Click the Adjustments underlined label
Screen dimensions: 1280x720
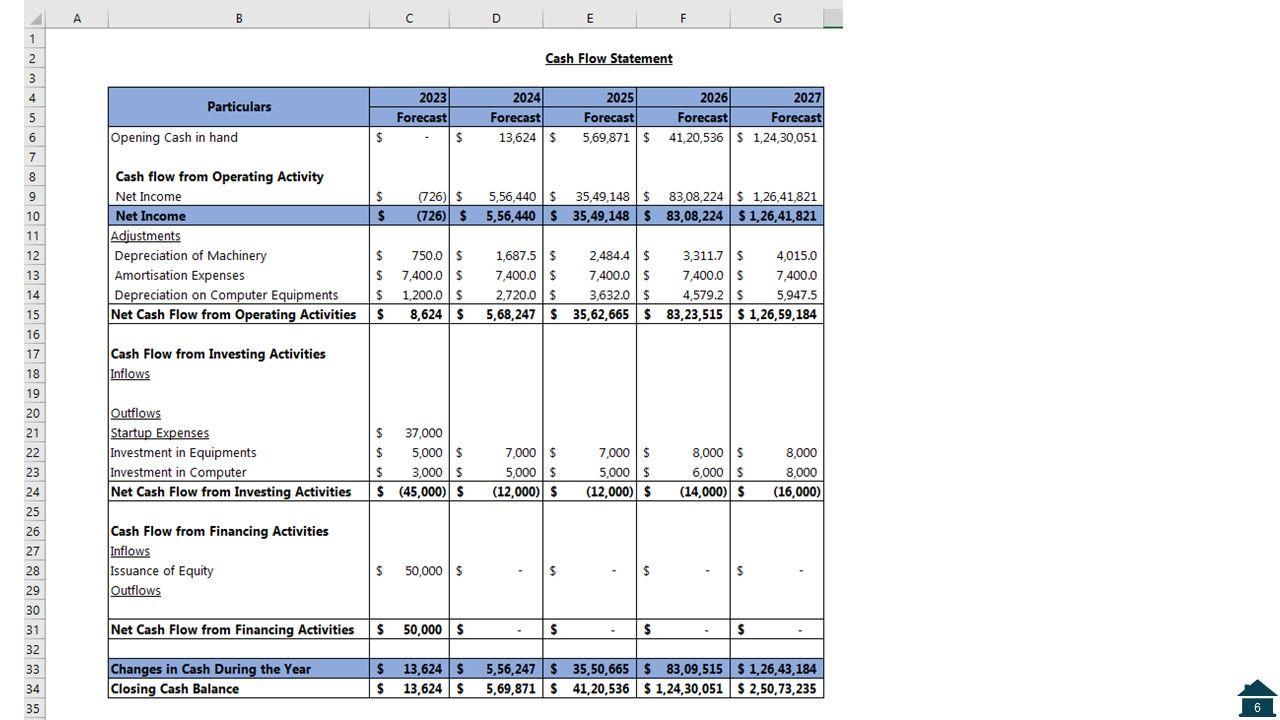pyautogui.click(x=146, y=236)
